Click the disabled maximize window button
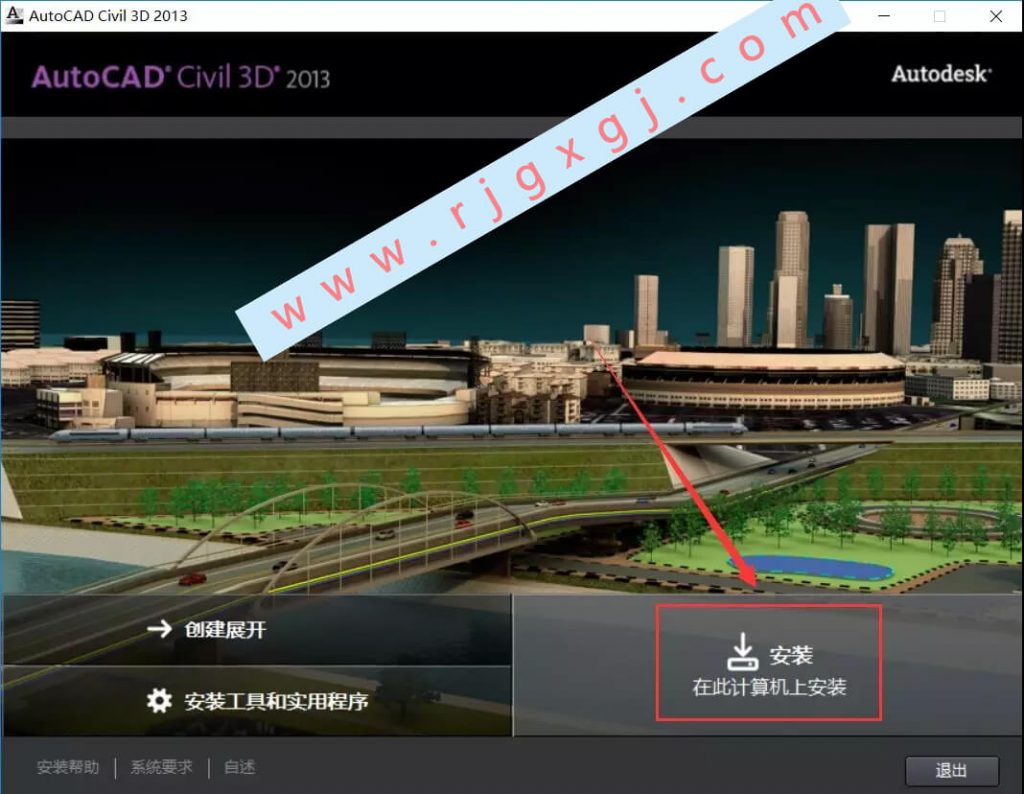Viewport: 1024px width, 794px height. [939, 16]
